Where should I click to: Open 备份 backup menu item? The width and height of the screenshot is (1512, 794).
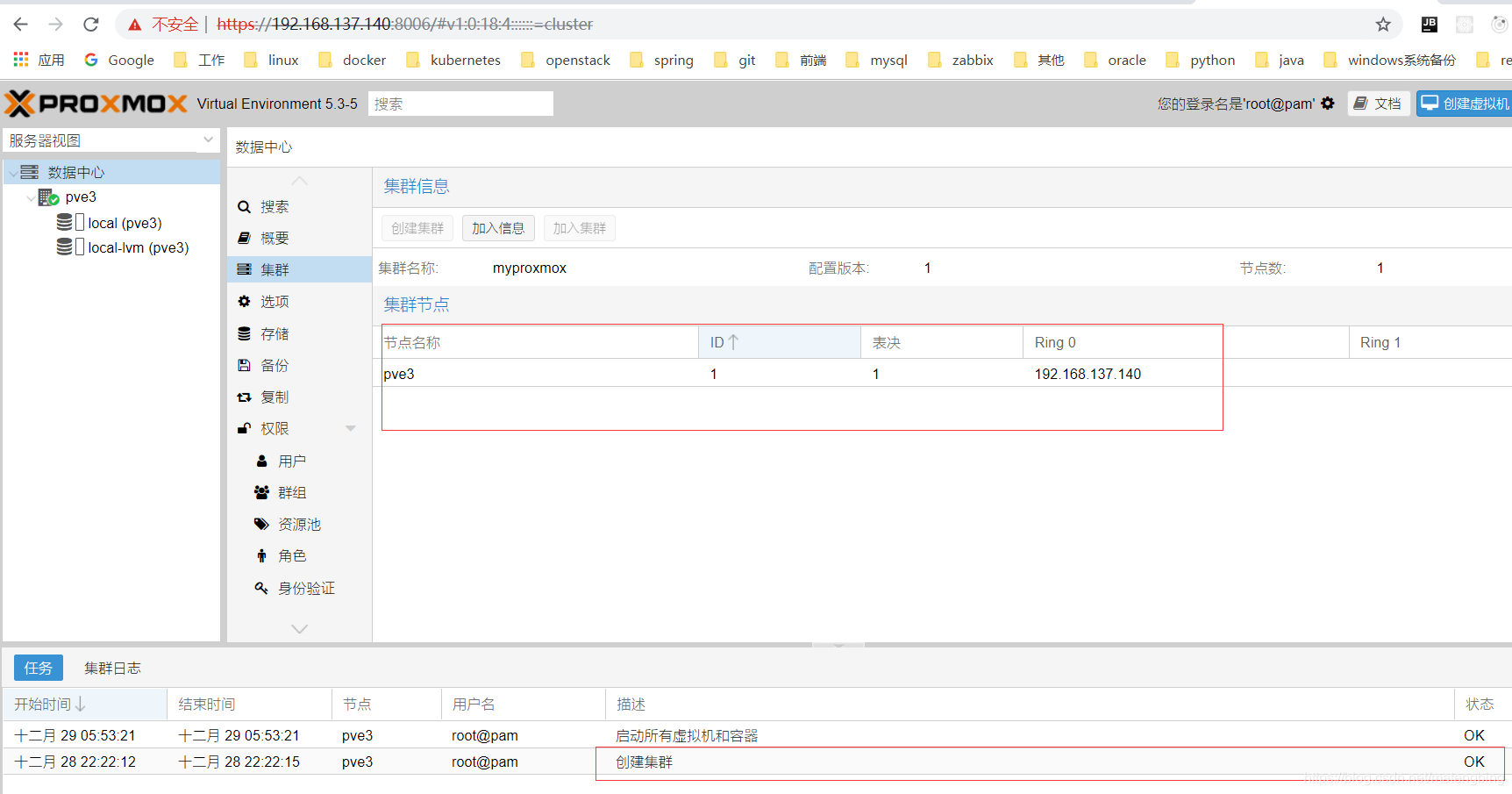click(299, 366)
